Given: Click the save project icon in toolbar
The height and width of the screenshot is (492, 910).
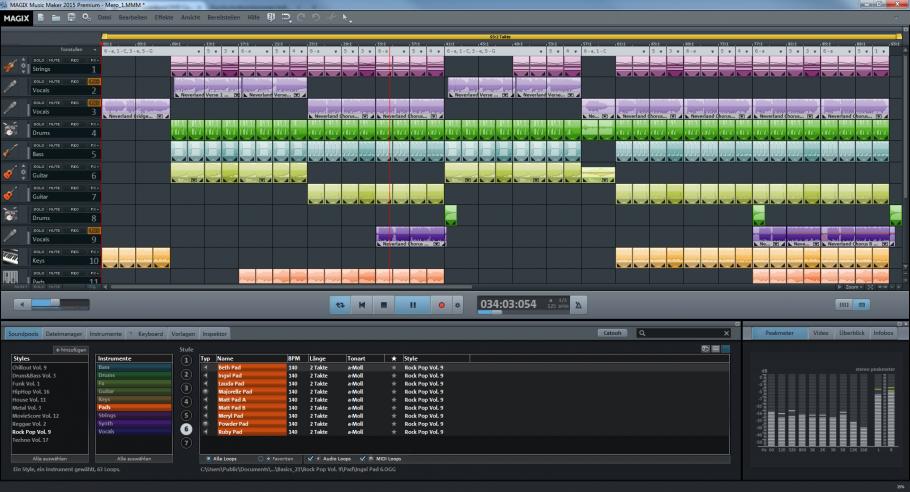Looking at the screenshot, I should tap(71, 18).
